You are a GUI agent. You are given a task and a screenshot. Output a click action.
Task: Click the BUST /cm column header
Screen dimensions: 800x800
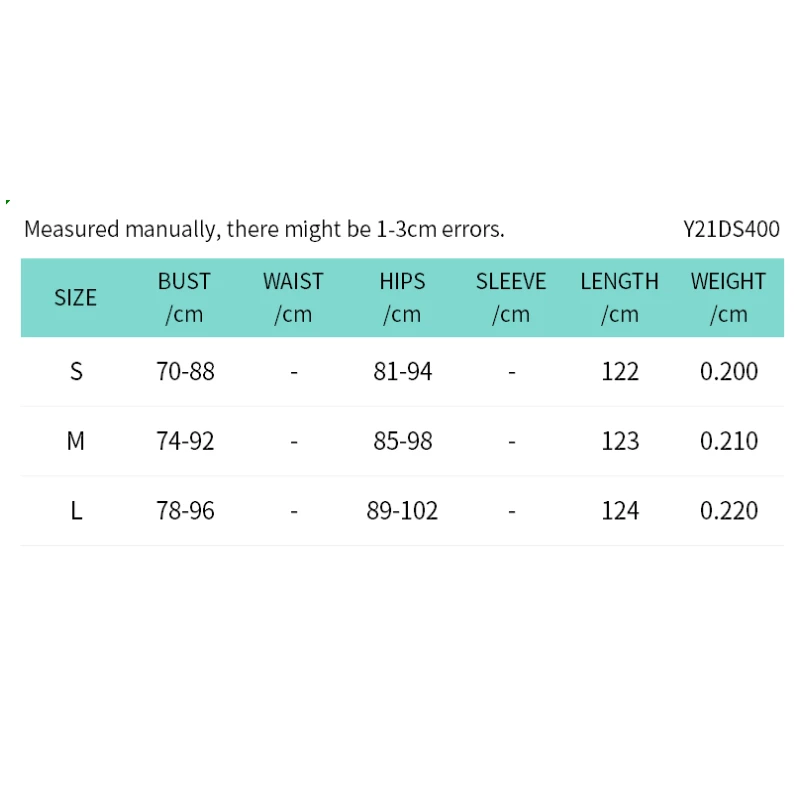point(185,297)
